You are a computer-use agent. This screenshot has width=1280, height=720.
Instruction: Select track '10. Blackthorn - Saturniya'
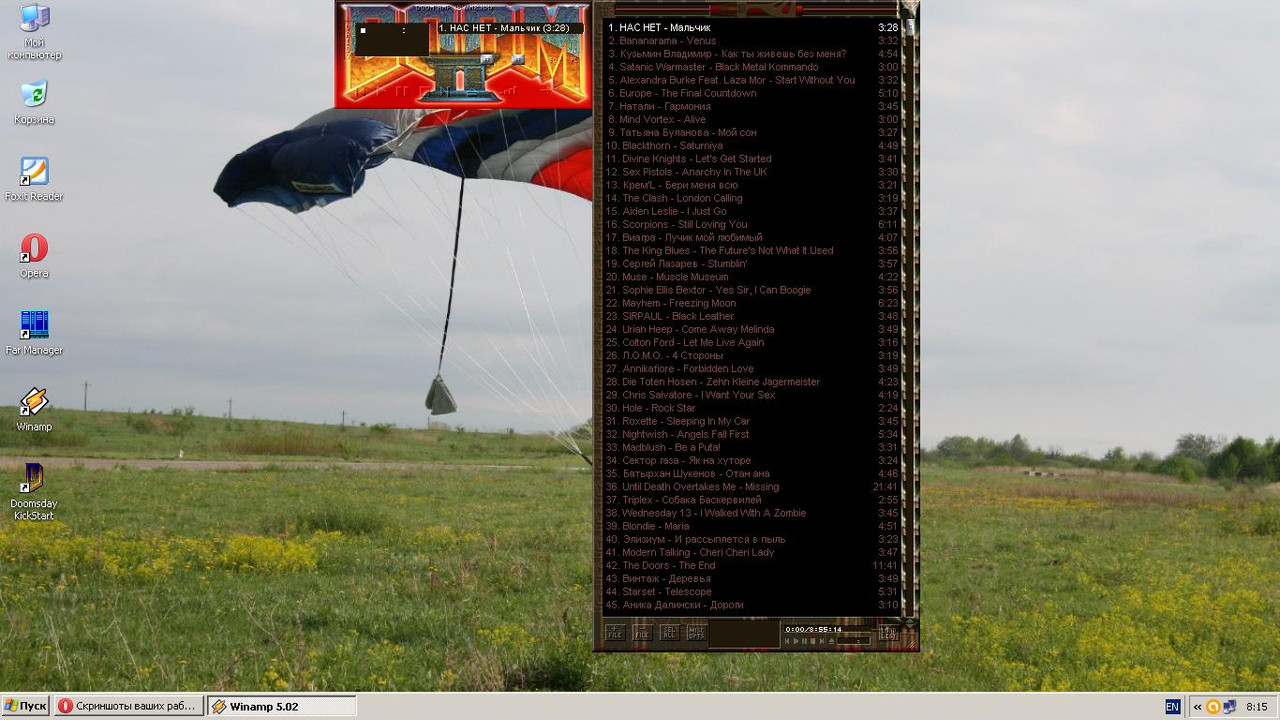point(752,145)
